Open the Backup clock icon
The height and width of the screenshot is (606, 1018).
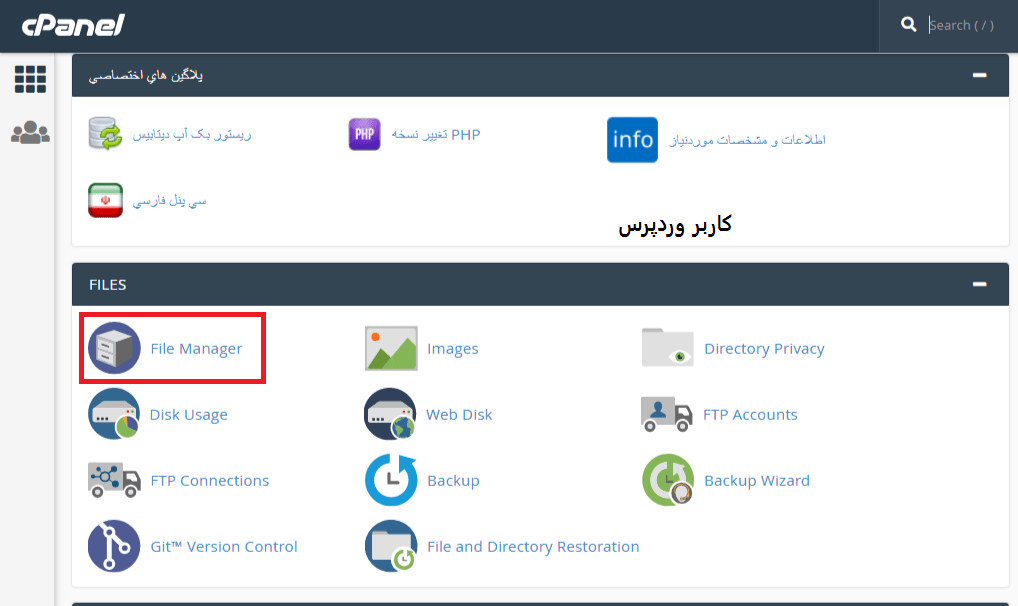tap(391, 480)
